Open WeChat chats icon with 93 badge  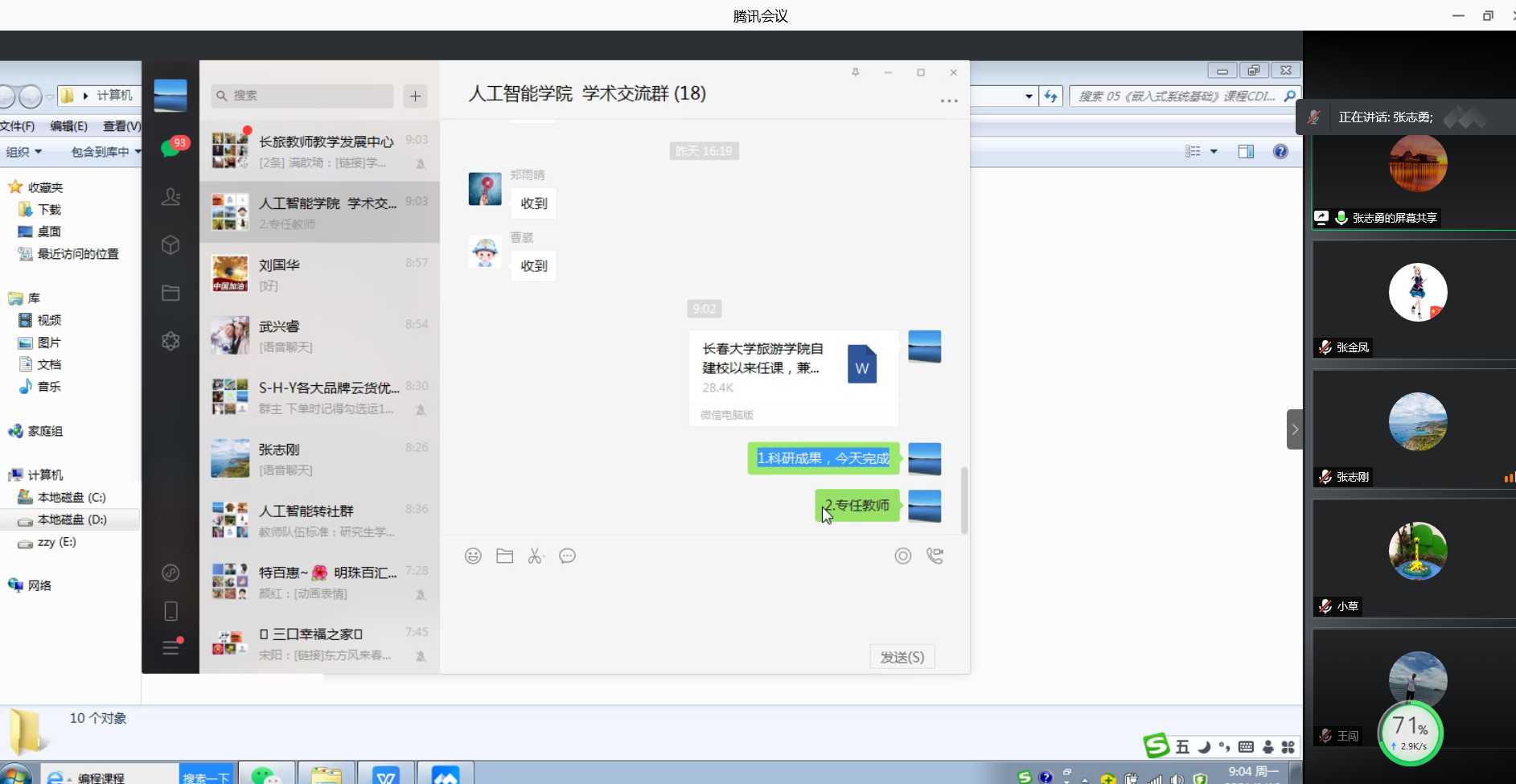(x=171, y=148)
